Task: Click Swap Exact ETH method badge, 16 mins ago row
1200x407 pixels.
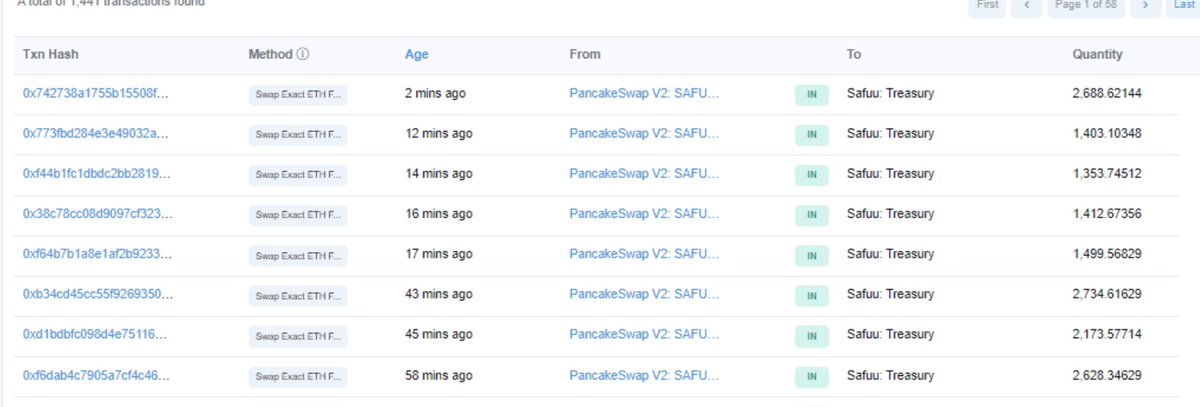Action: pyautogui.click(x=298, y=215)
